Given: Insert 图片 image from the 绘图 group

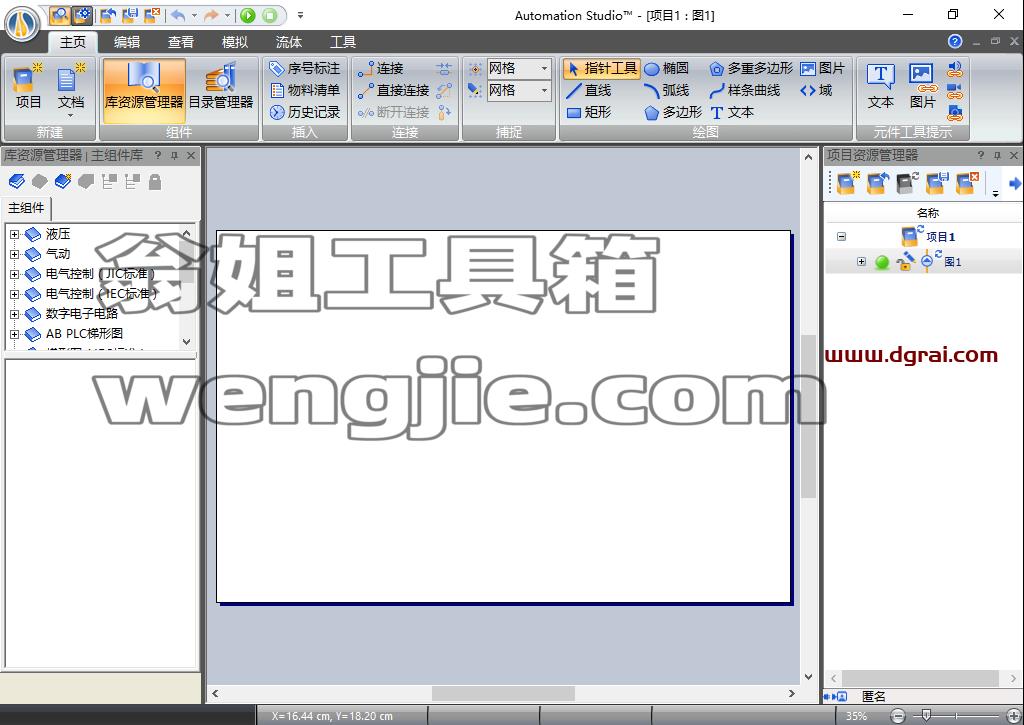Looking at the screenshot, I should coord(822,68).
